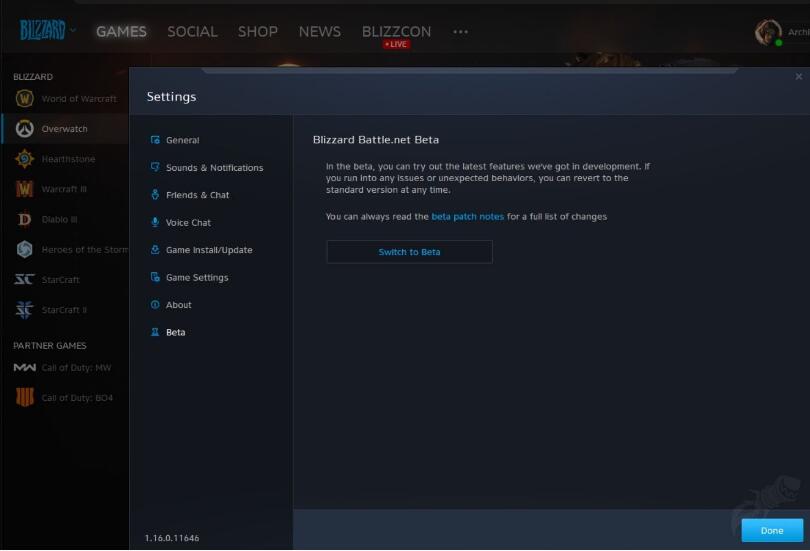Select Call of Duty: BO4 icon
The image size is (810, 551).
[24, 397]
